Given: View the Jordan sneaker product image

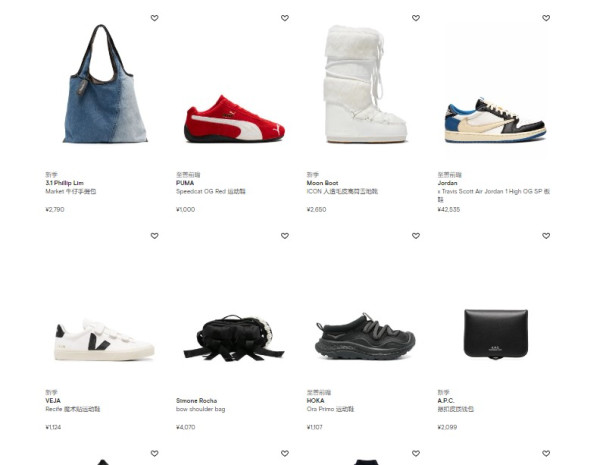Looking at the screenshot, I should tap(496, 120).
